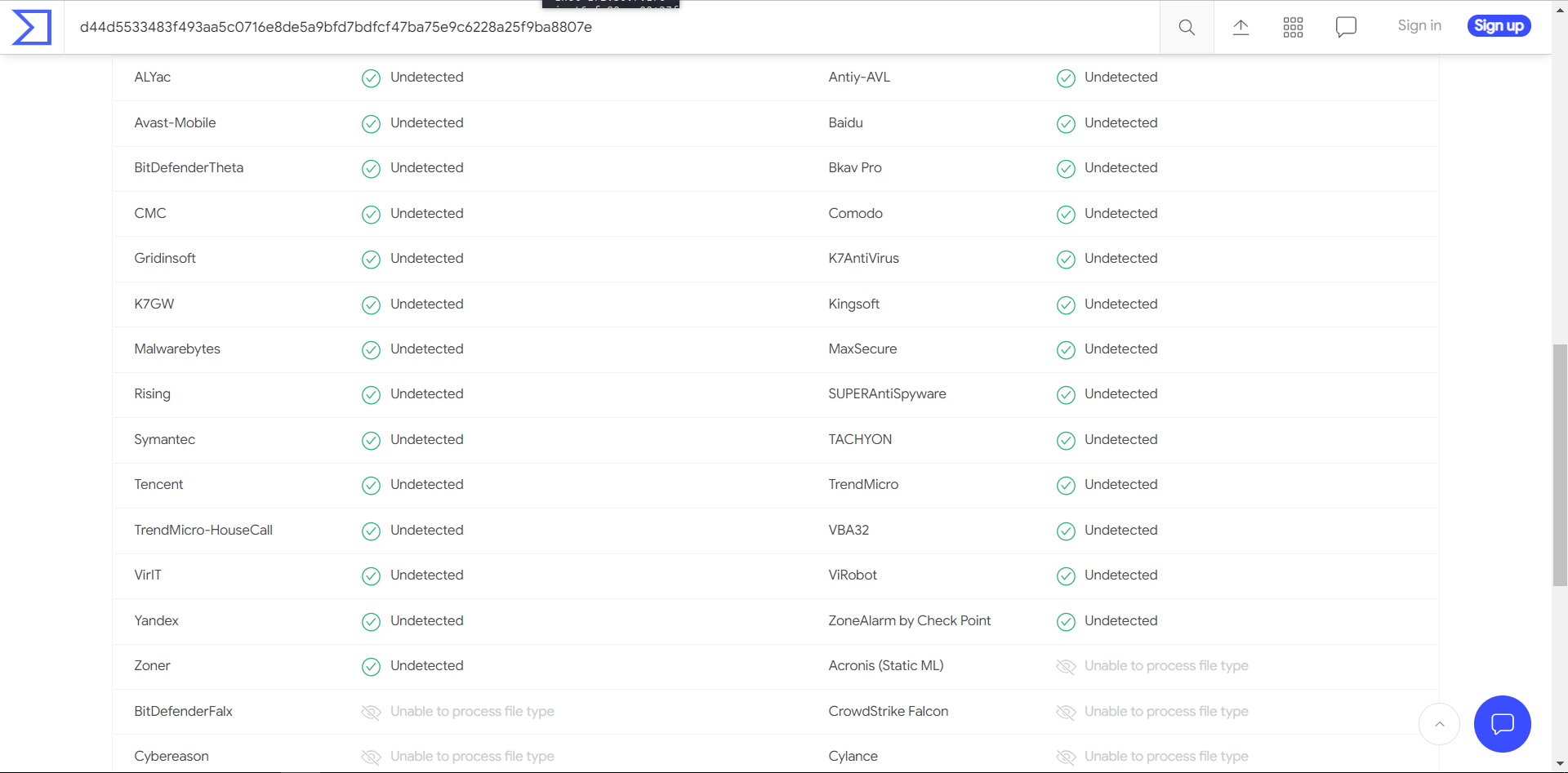Click the Sign in link
The width and height of the screenshot is (1568, 773).
[x=1419, y=25]
